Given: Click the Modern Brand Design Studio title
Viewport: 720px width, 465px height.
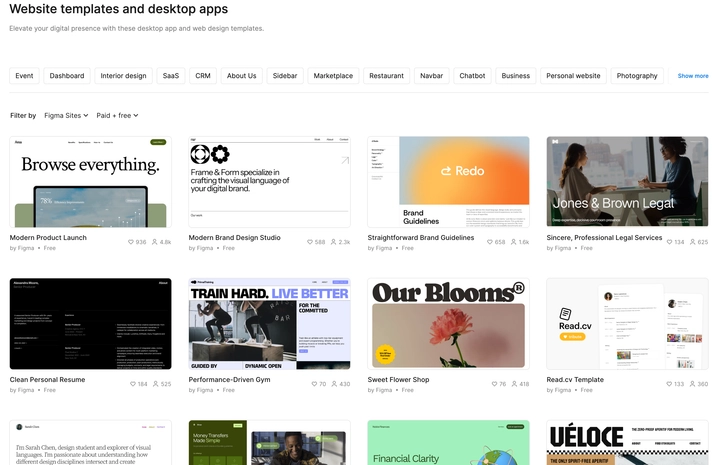Looking at the screenshot, I should (x=235, y=238).
